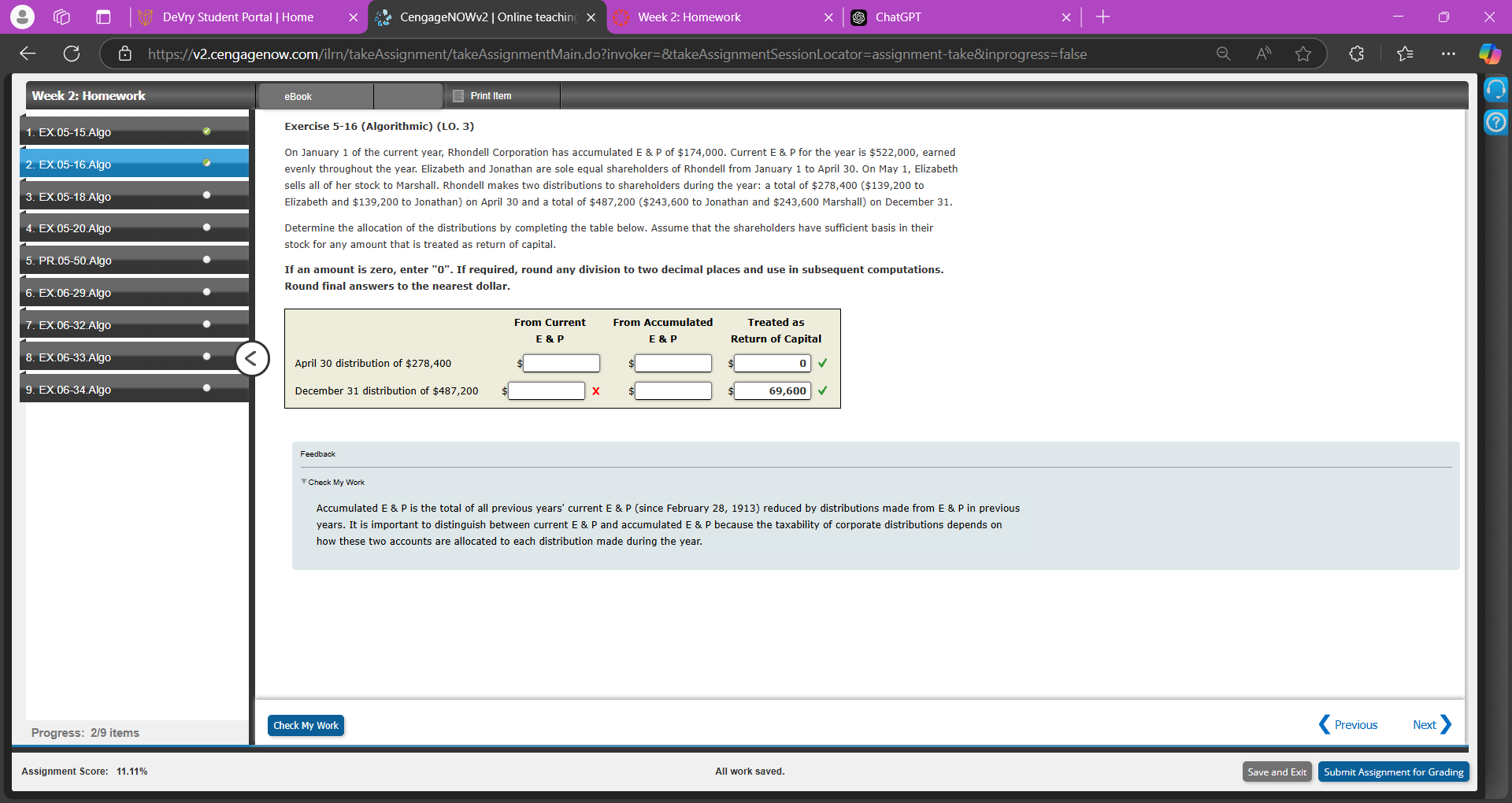Image resolution: width=1512 pixels, height=803 pixels.
Task: Click green check on April 30 row
Action: [823, 363]
